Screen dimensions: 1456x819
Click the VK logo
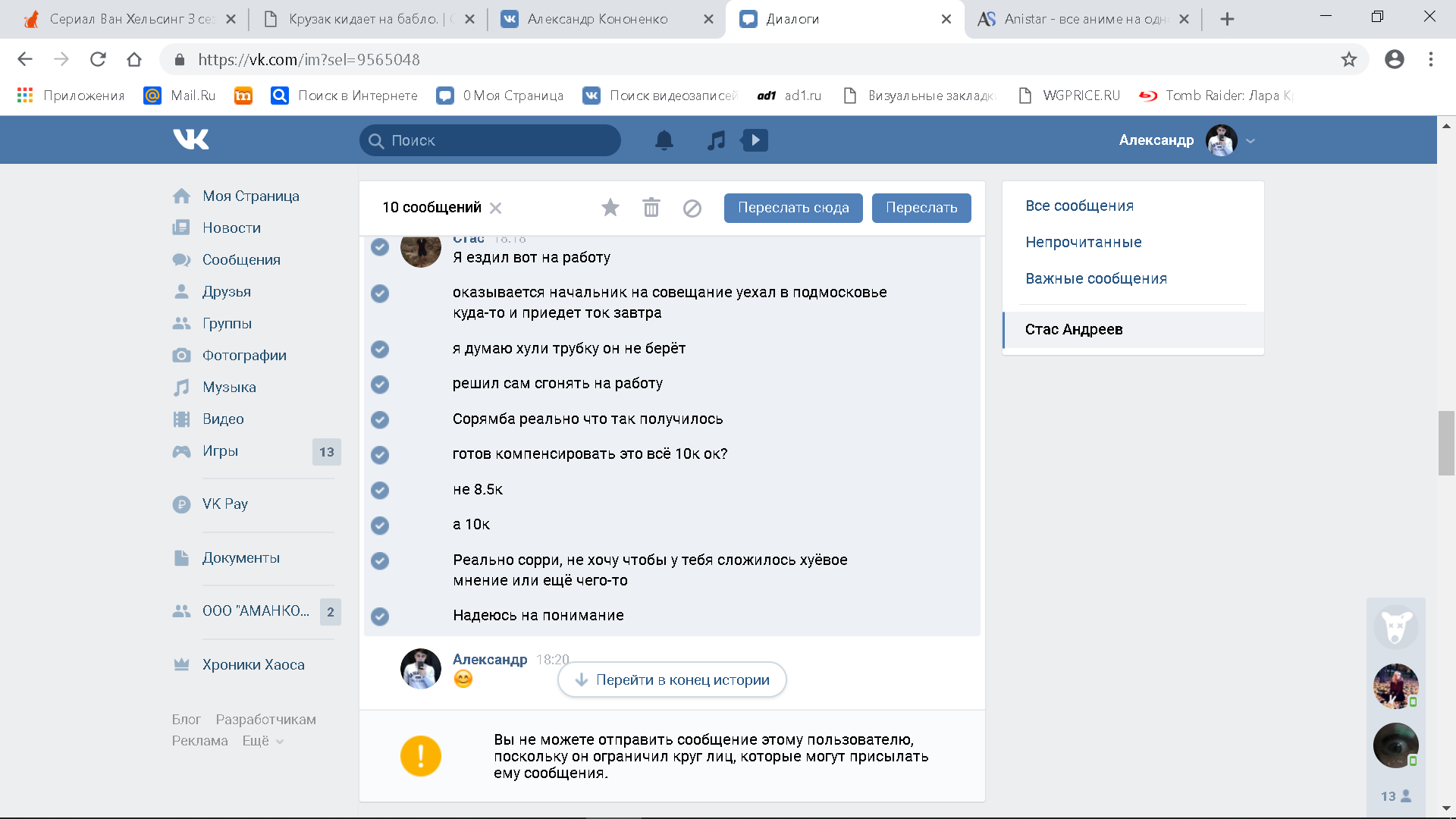[x=190, y=140]
